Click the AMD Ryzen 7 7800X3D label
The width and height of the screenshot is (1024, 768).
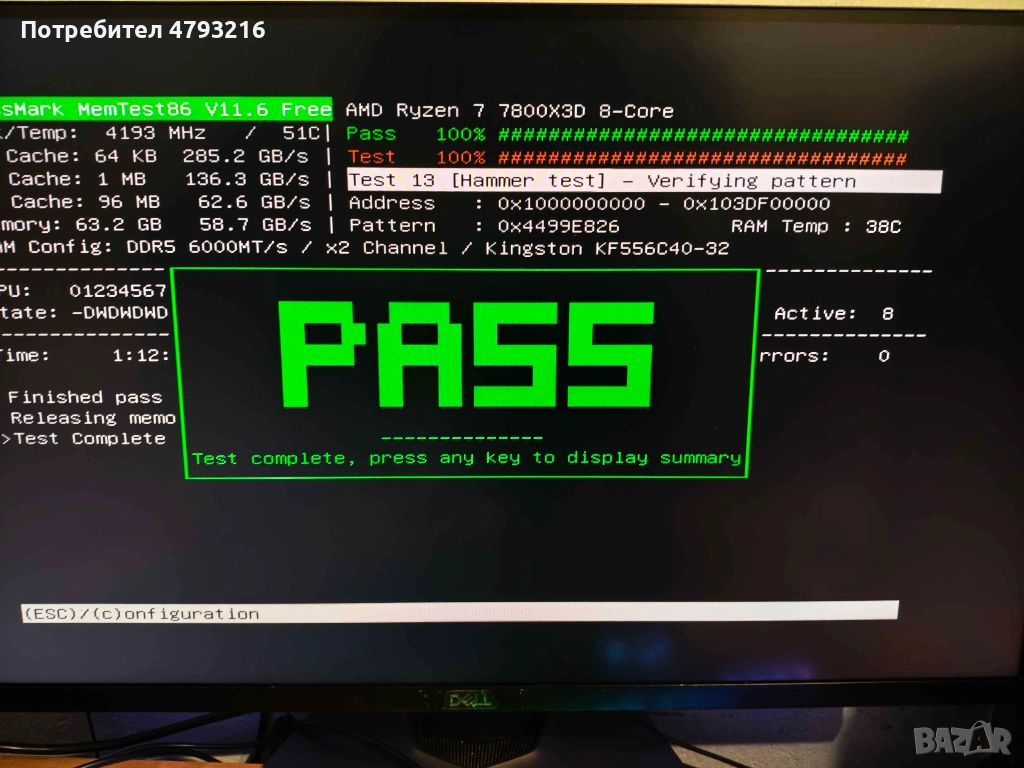point(509,111)
